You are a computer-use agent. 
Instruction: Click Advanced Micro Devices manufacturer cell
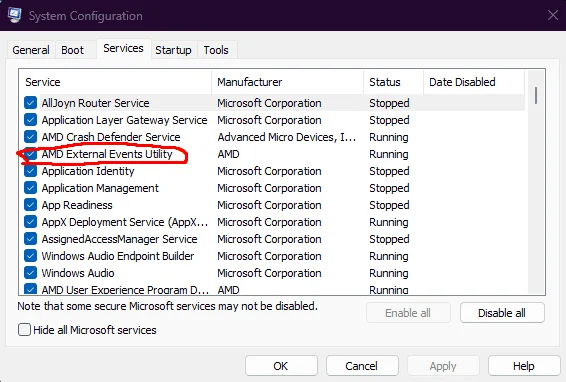[x=287, y=137]
